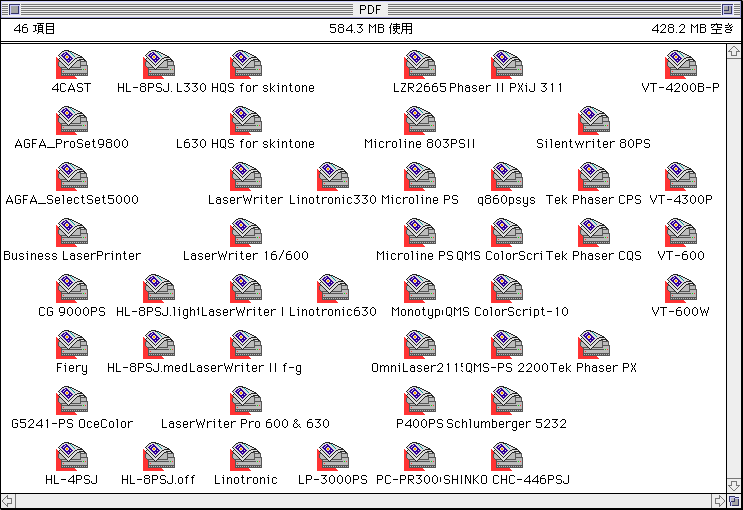Image resolution: width=743 pixels, height=510 pixels.
Task: Select the Linotronic330 file icon
Action: coord(333,176)
